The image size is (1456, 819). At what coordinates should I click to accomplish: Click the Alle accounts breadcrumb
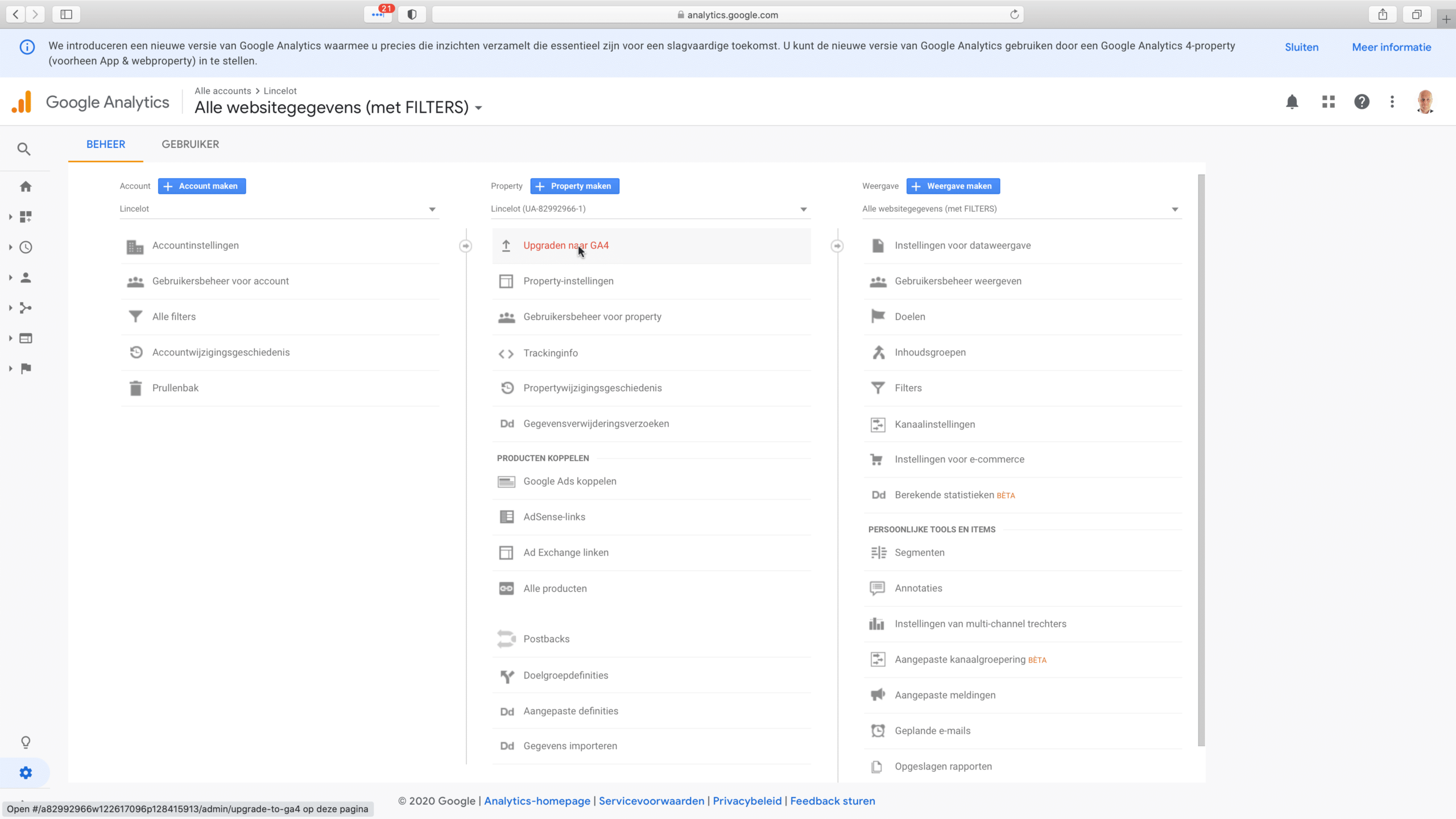222,91
